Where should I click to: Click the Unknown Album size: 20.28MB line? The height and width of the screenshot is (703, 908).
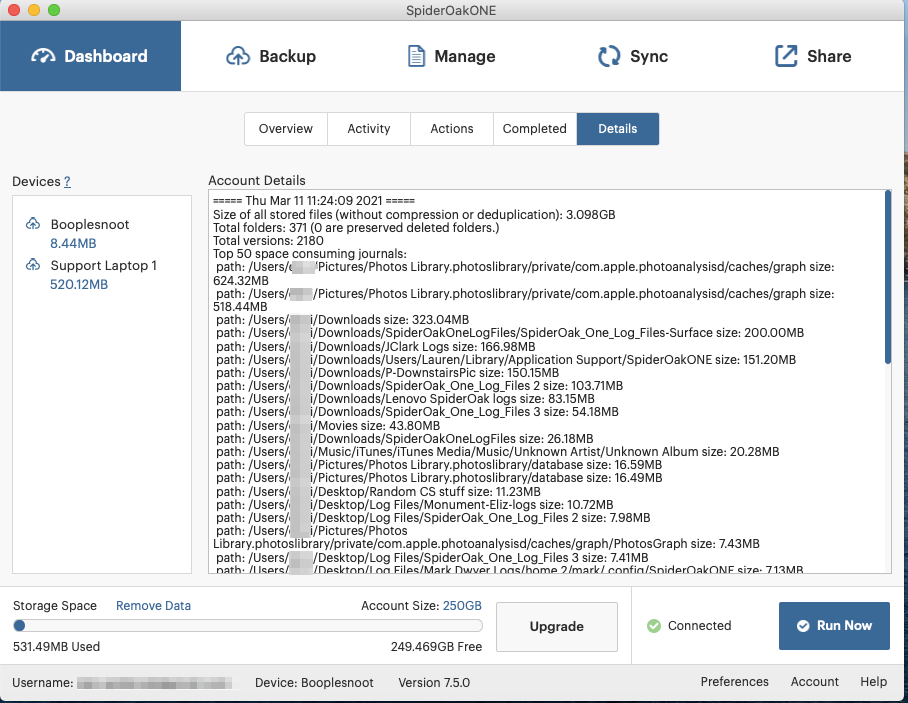coord(497,452)
